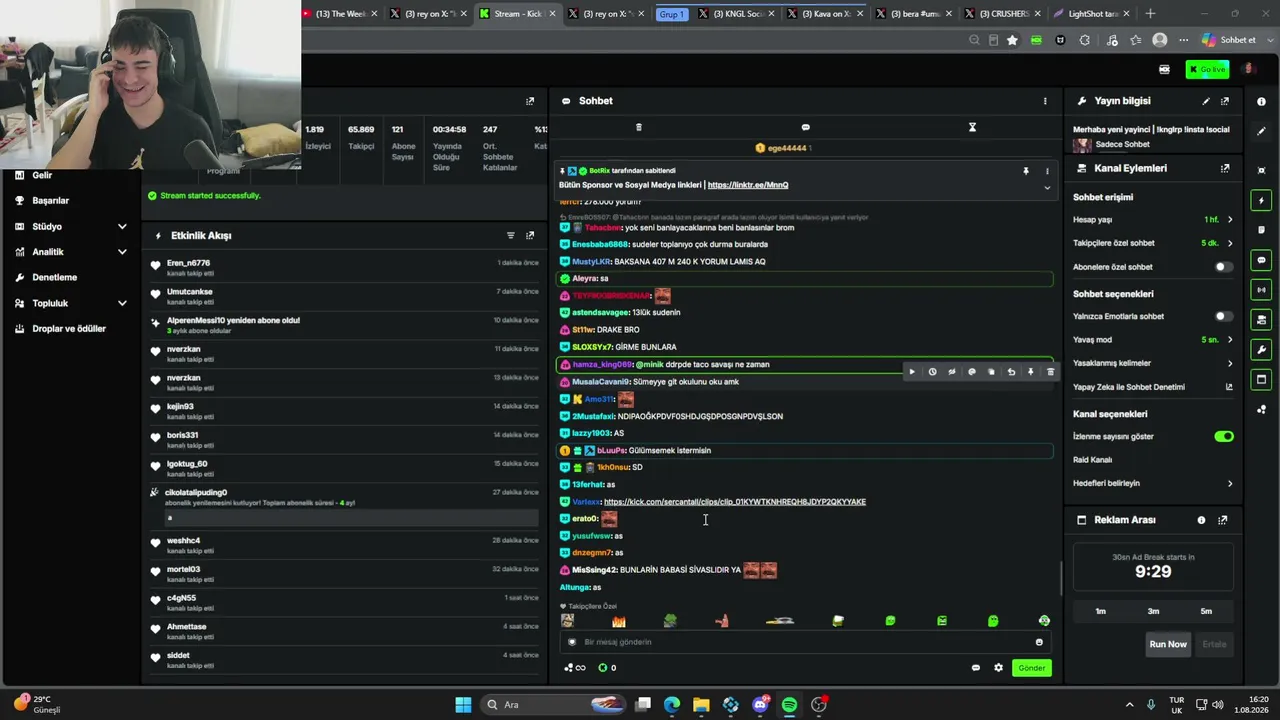Click the 'Bir mesaj gönderin' message field
The image size is (1280, 720).
[x=805, y=642]
